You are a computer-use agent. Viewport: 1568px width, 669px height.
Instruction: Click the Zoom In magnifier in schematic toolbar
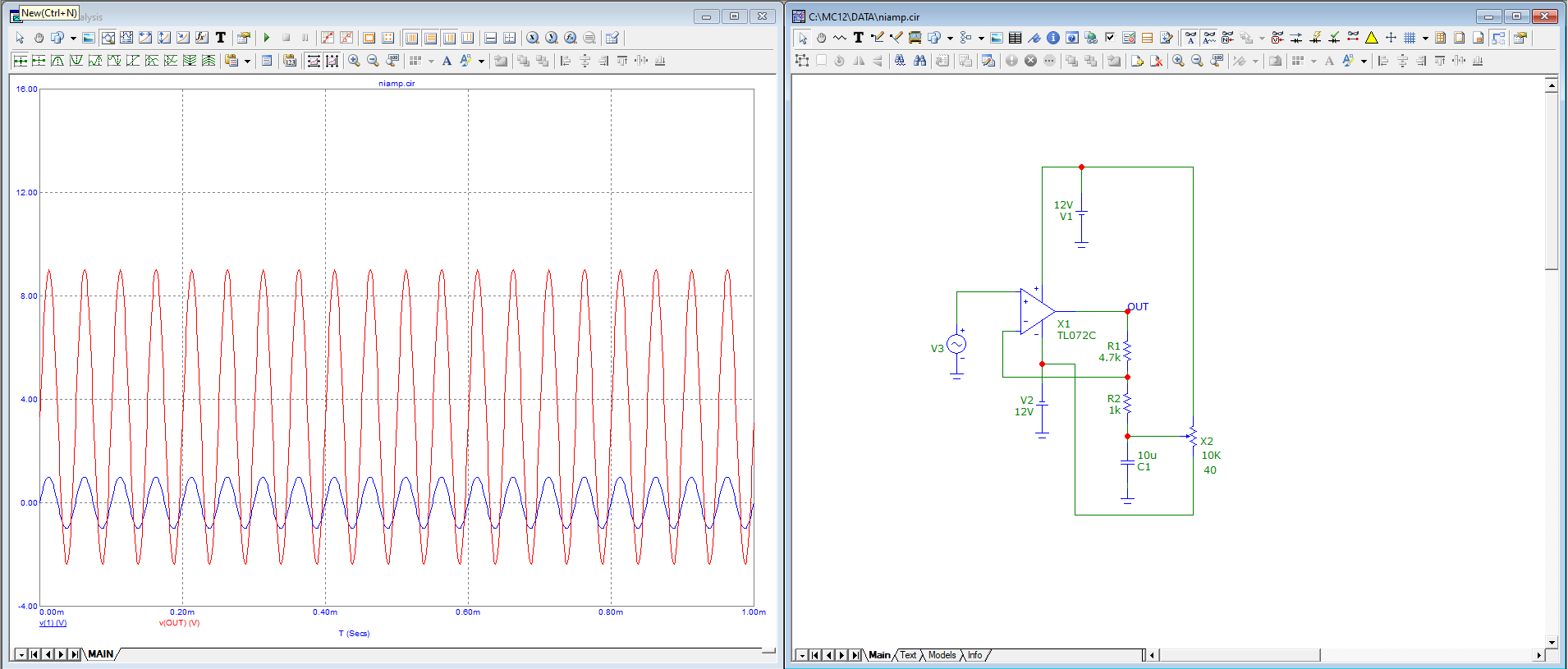[x=1178, y=61]
